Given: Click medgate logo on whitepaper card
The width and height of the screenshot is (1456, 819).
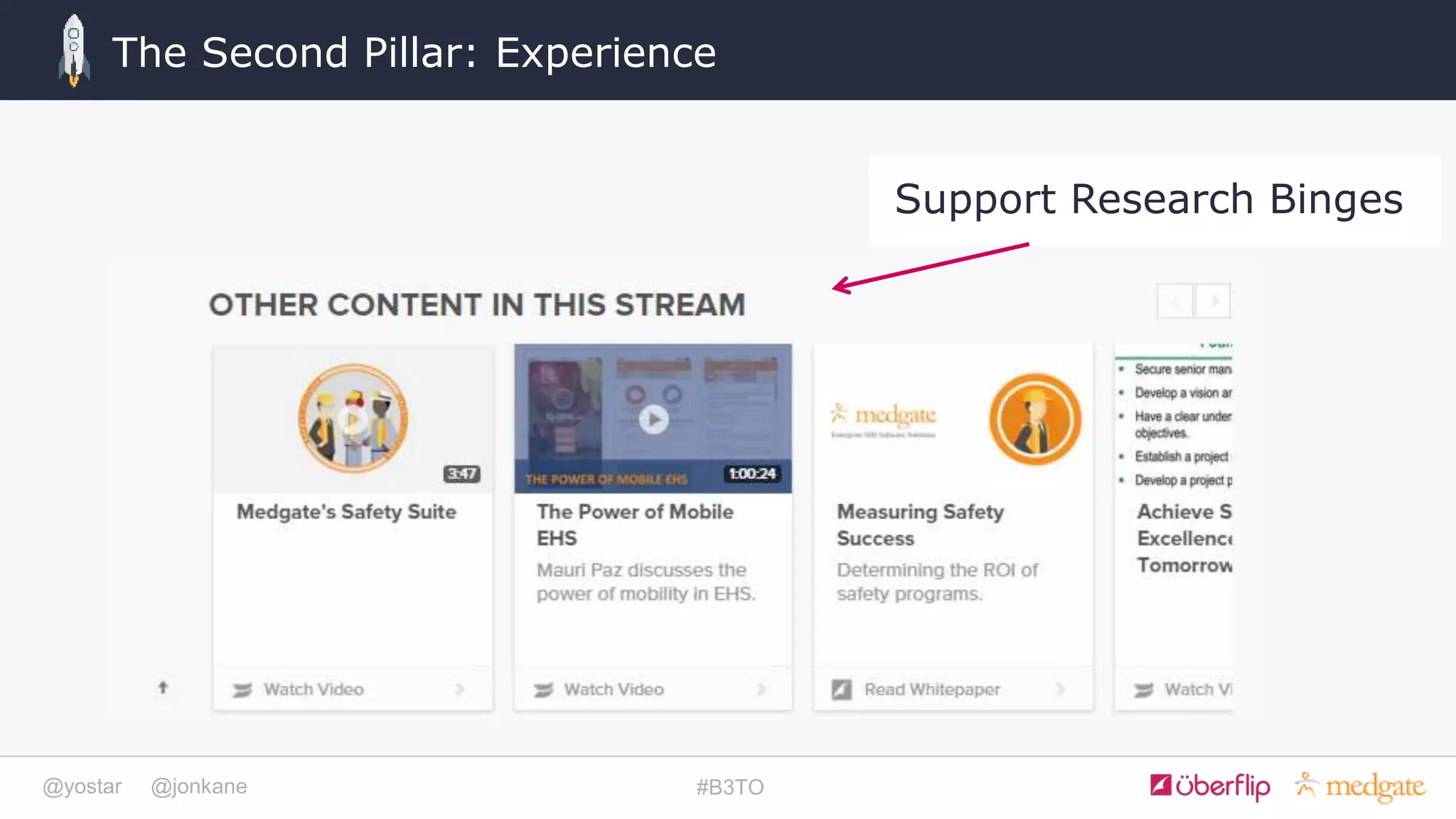Looking at the screenshot, I should pos(883,419).
